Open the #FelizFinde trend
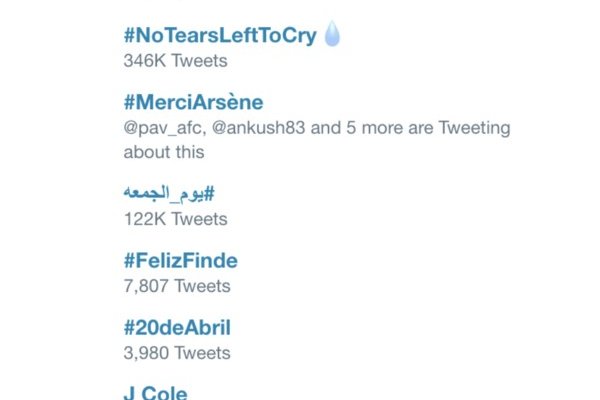The image size is (600, 400). click(180, 261)
